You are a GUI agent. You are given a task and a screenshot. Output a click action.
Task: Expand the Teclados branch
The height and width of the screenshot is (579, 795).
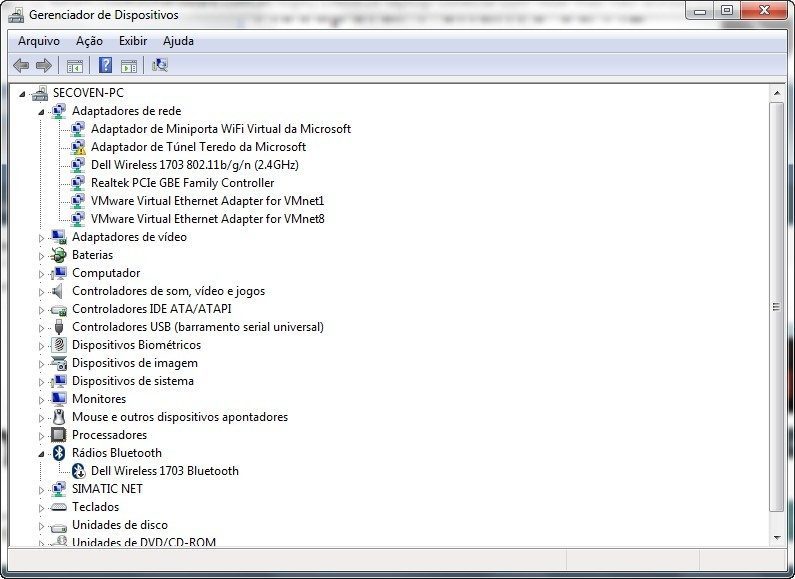click(x=41, y=508)
